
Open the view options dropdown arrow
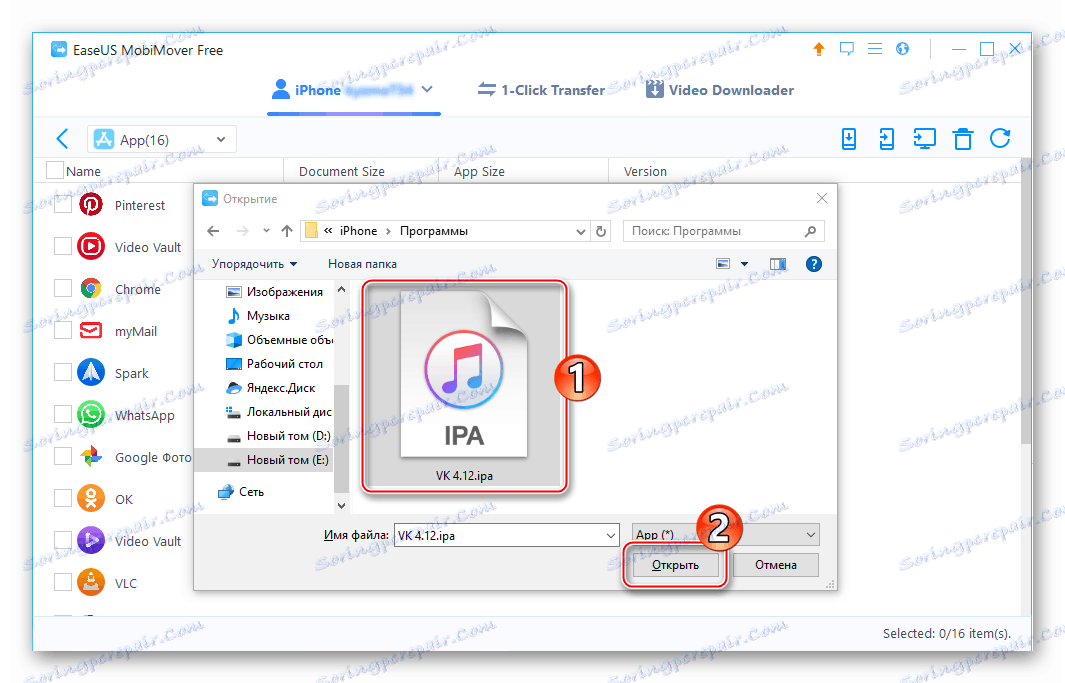pyautogui.click(x=744, y=264)
